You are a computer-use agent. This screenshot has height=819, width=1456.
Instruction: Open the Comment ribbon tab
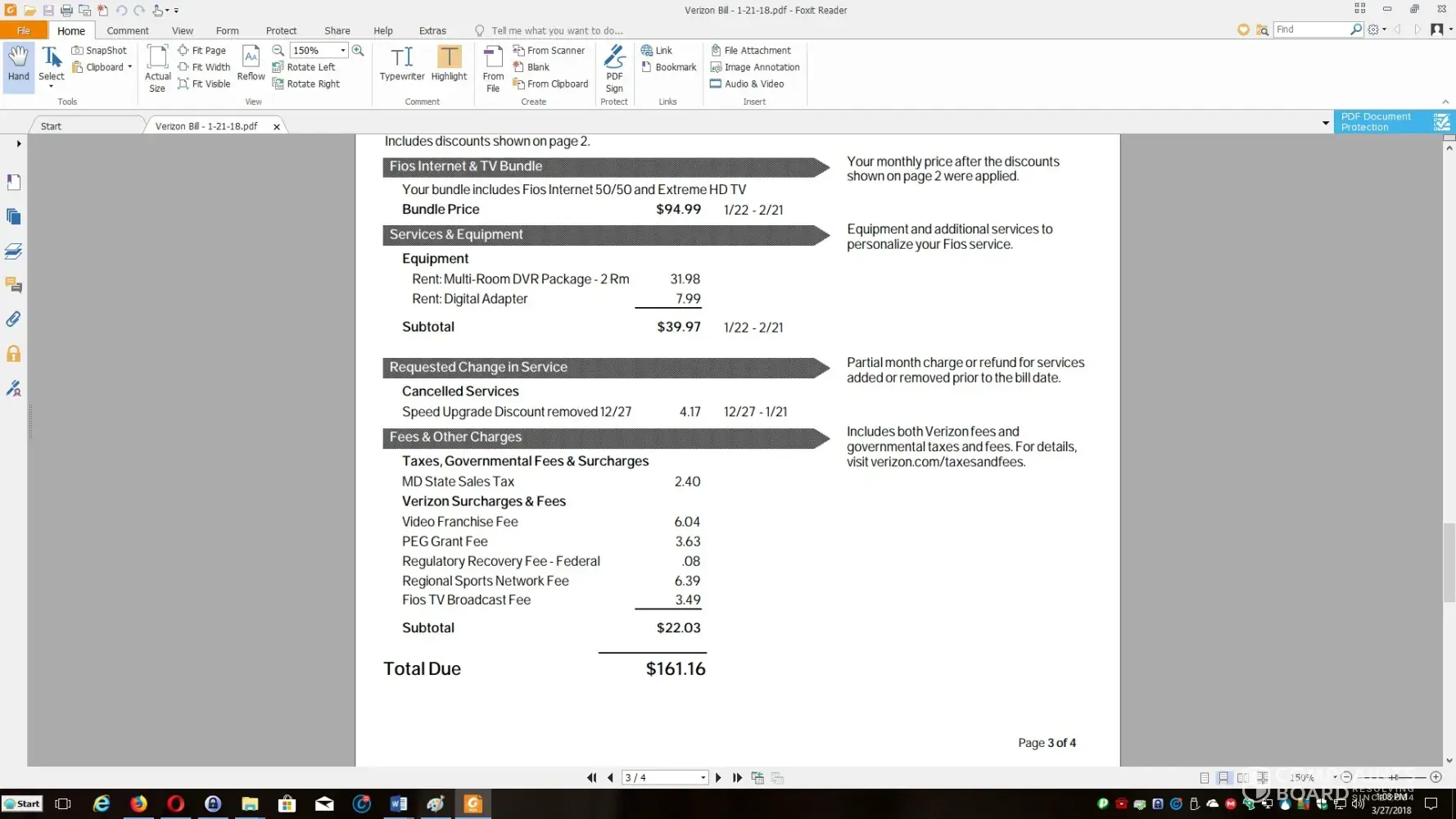pos(128,30)
